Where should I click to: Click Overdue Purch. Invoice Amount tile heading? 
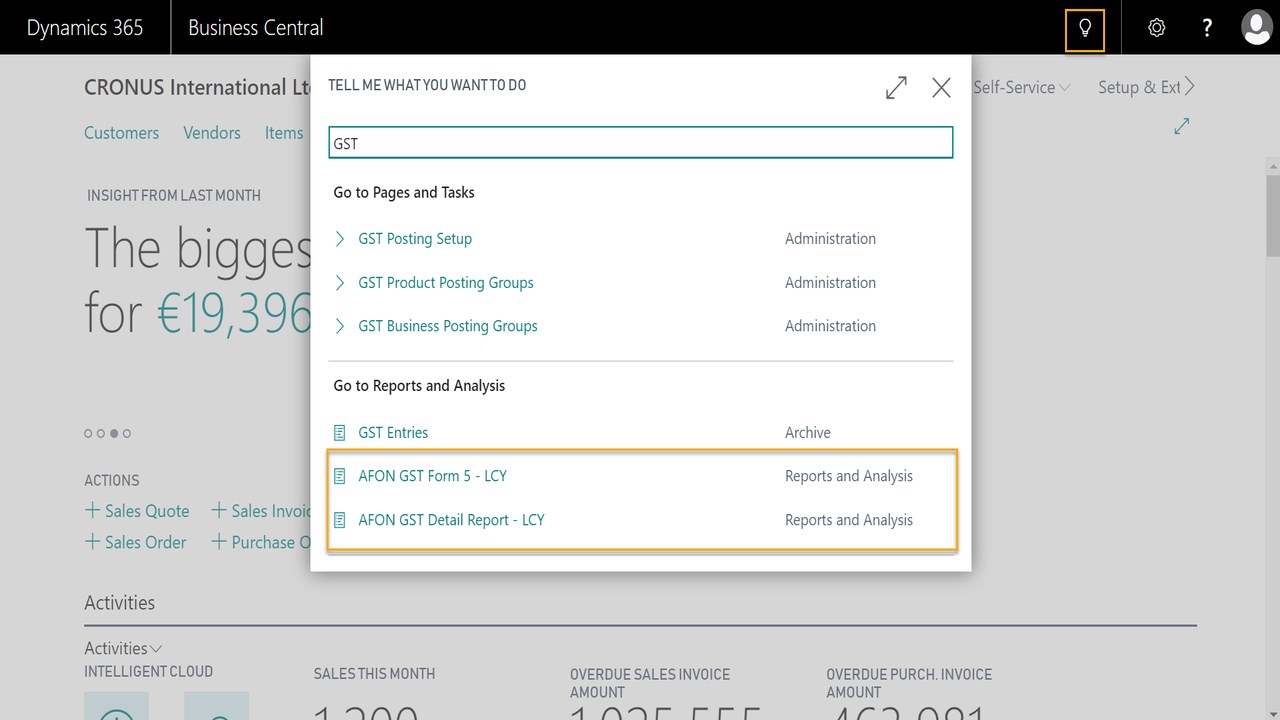click(909, 683)
